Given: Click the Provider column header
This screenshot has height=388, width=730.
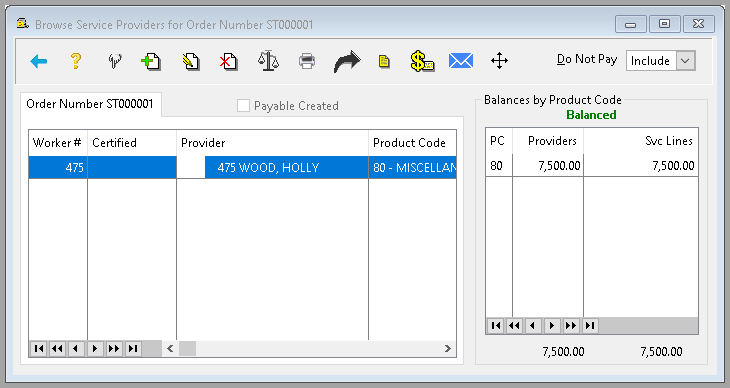Looking at the screenshot, I should click(x=272, y=143).
